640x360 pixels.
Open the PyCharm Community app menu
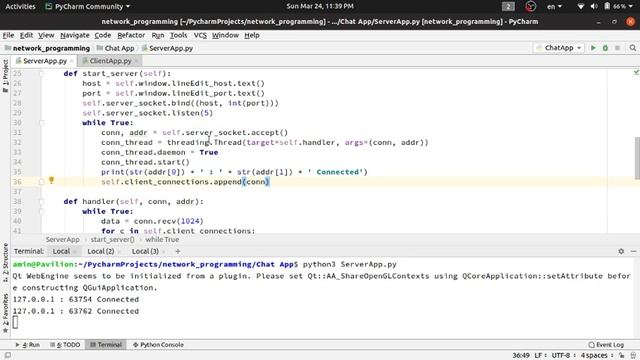[88, 6]
